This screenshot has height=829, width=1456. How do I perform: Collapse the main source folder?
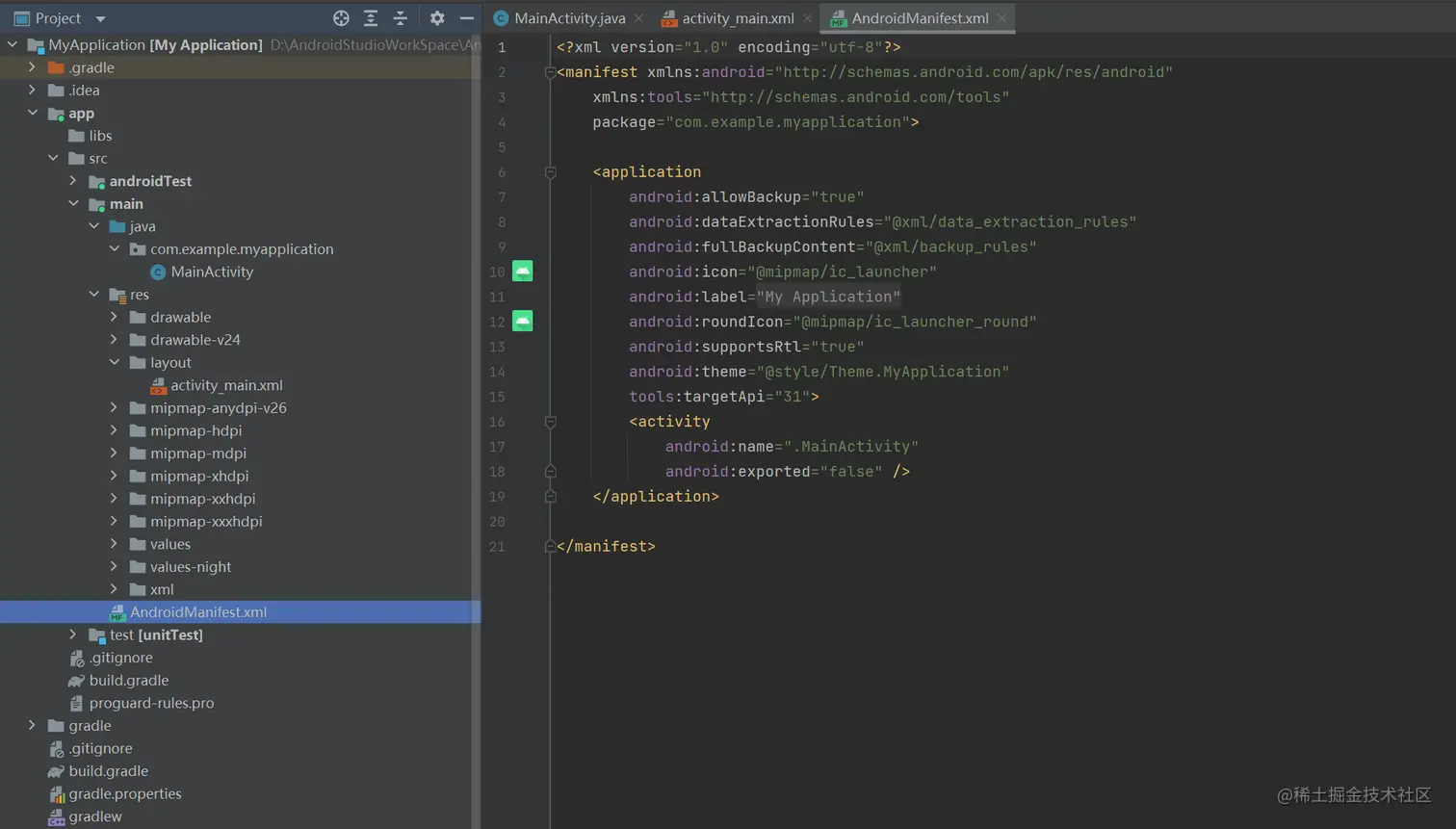click(x=73, y=203)
